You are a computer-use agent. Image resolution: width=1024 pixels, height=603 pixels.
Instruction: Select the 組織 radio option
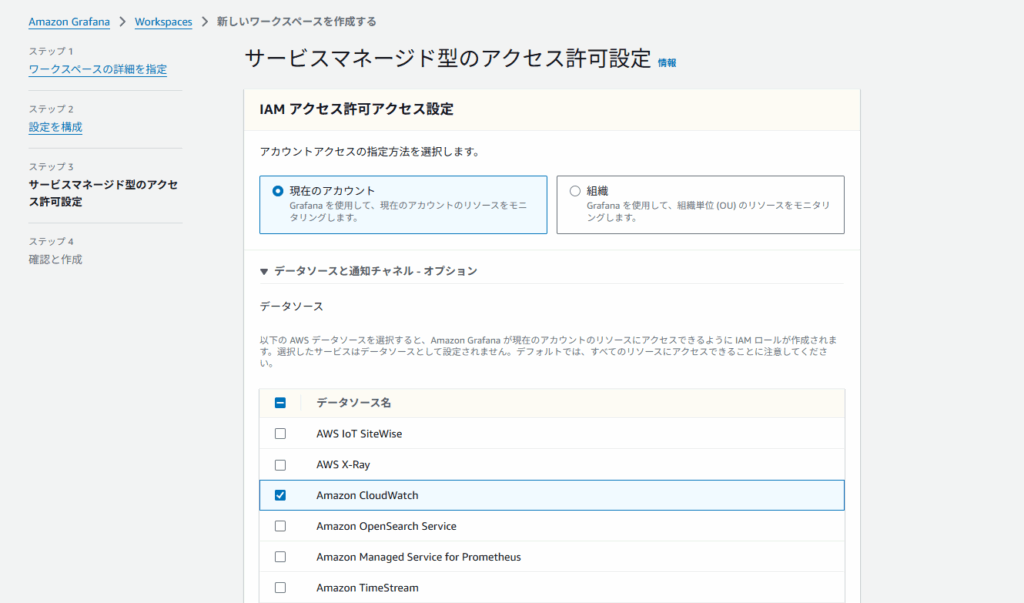click(x=575, y=191)
